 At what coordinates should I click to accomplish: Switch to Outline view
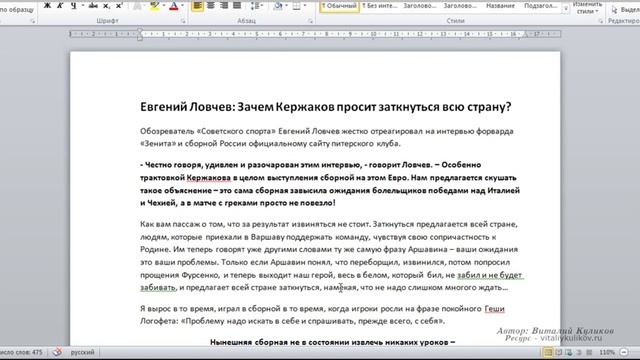coord(579,352)
